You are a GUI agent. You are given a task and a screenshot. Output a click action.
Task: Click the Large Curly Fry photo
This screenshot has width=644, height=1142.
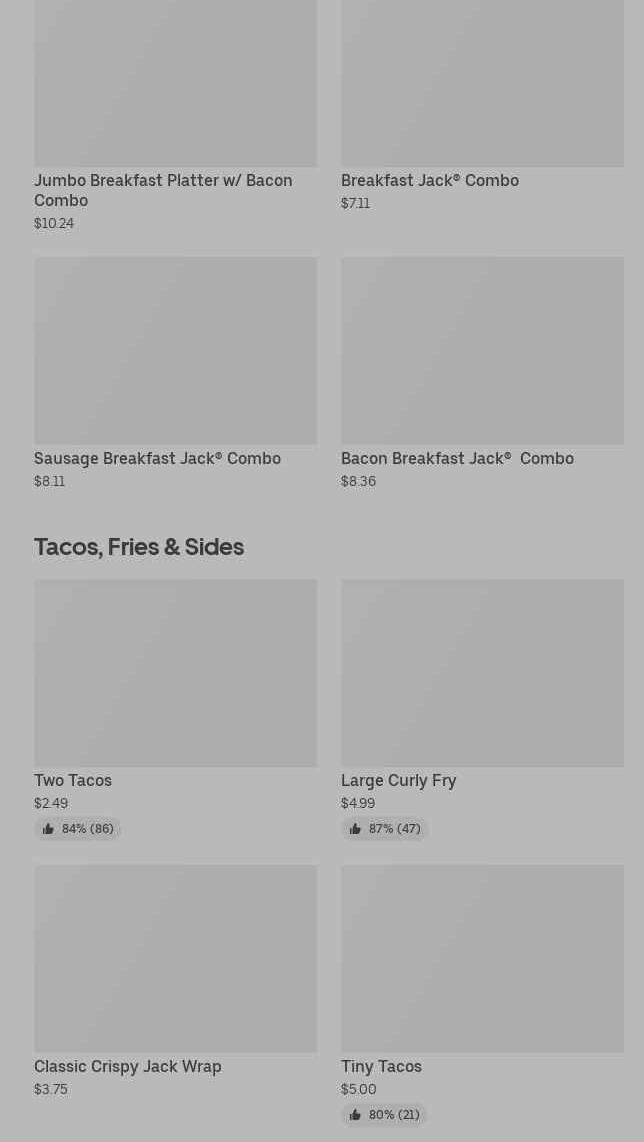click(x=482, y=672)
